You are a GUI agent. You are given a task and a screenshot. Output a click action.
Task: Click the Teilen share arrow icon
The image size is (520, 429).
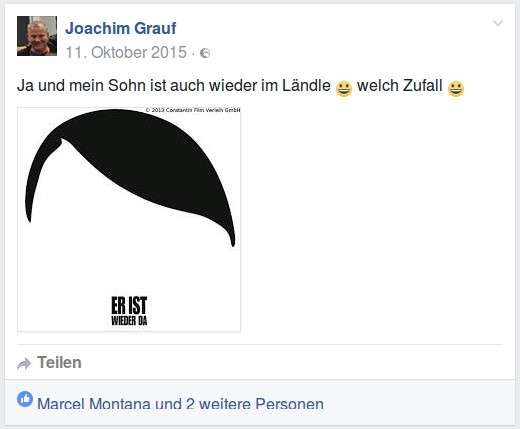click(x=24, y=363)
